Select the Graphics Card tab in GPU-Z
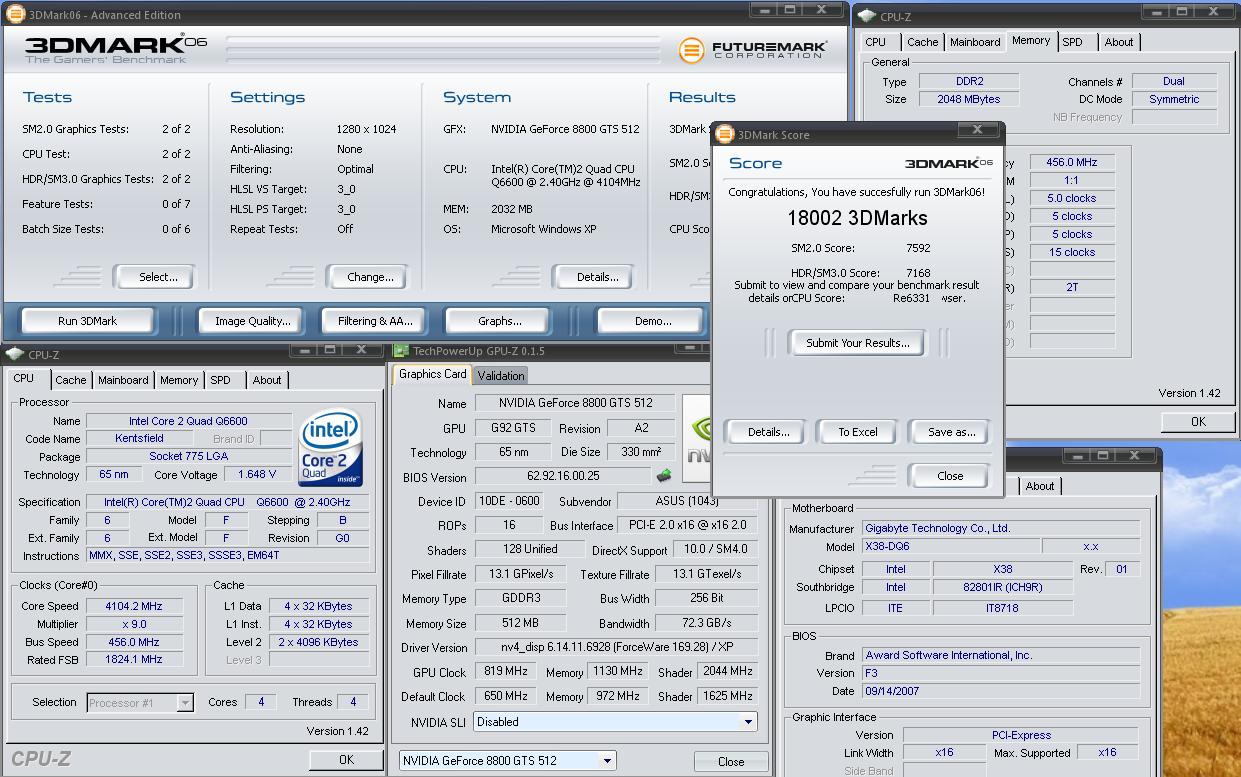Image resolution: width=1241 pixels, height=777 pixels. tap(433, 374)
